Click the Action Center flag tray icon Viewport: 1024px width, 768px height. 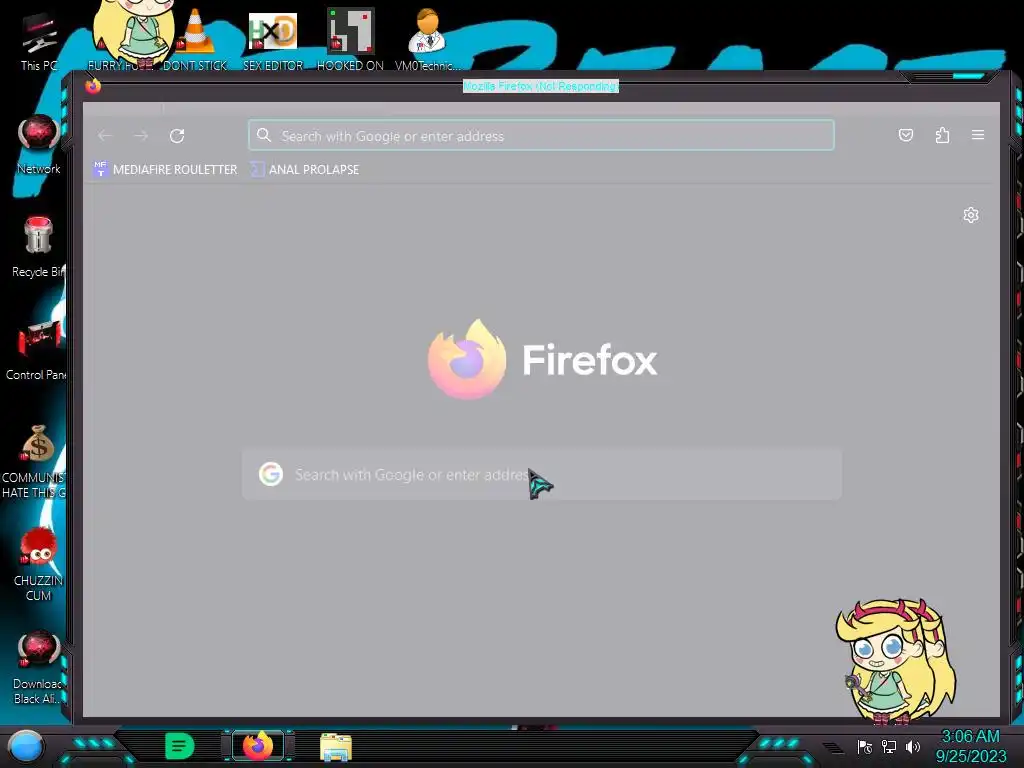coord(865,746)
